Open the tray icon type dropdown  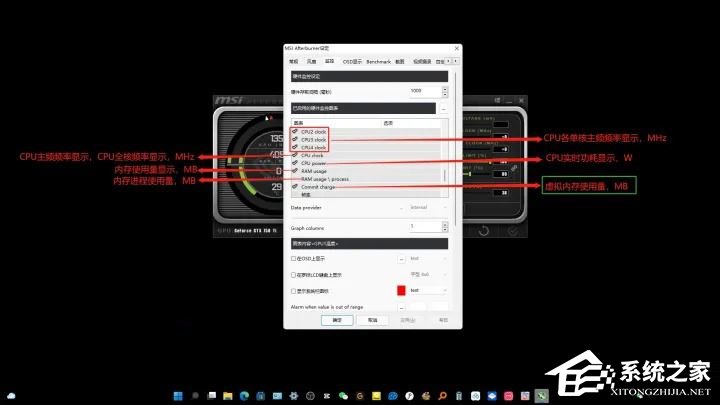tap(428, 291)
